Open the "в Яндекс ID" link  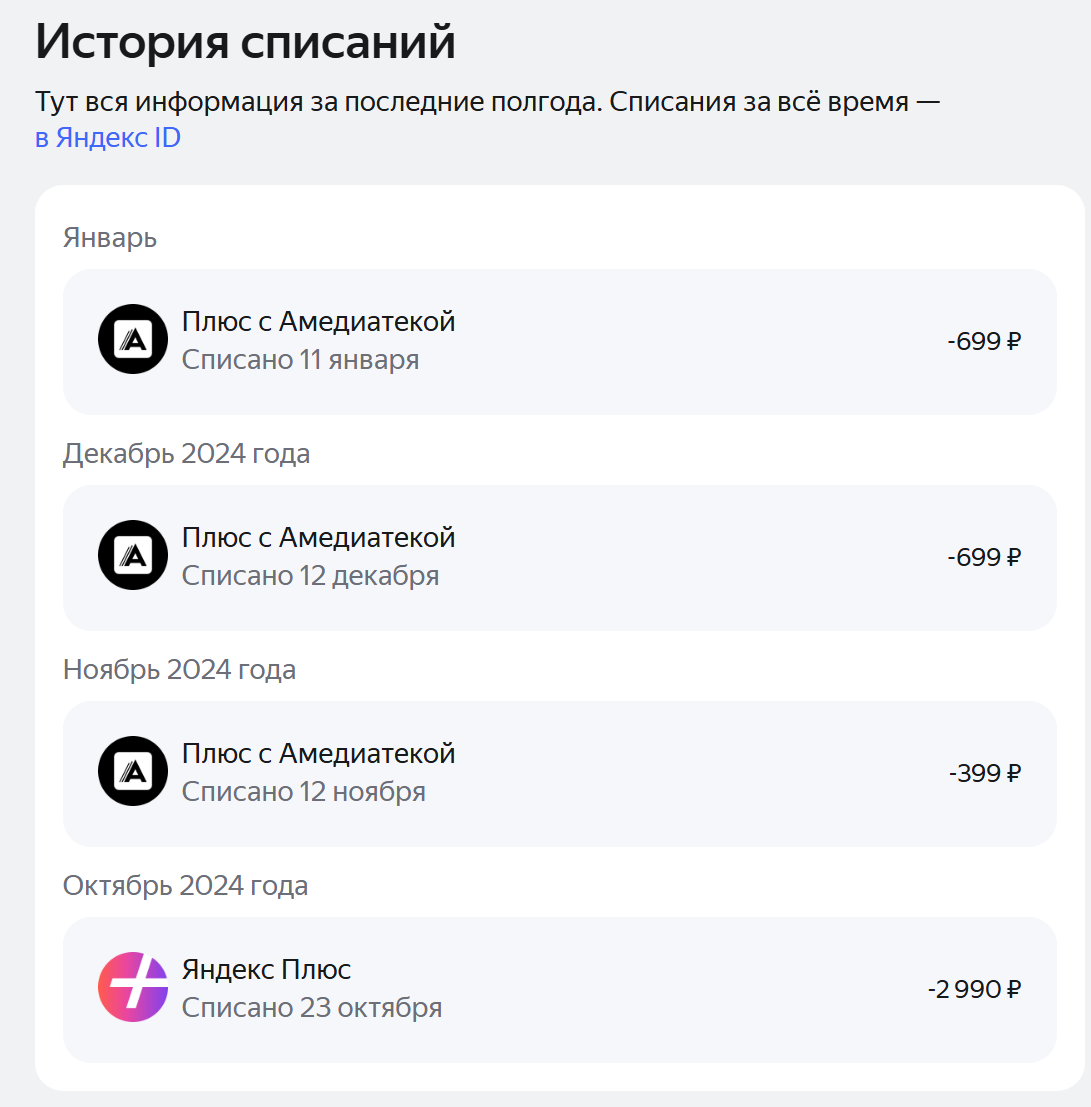(x=108, y=138)
